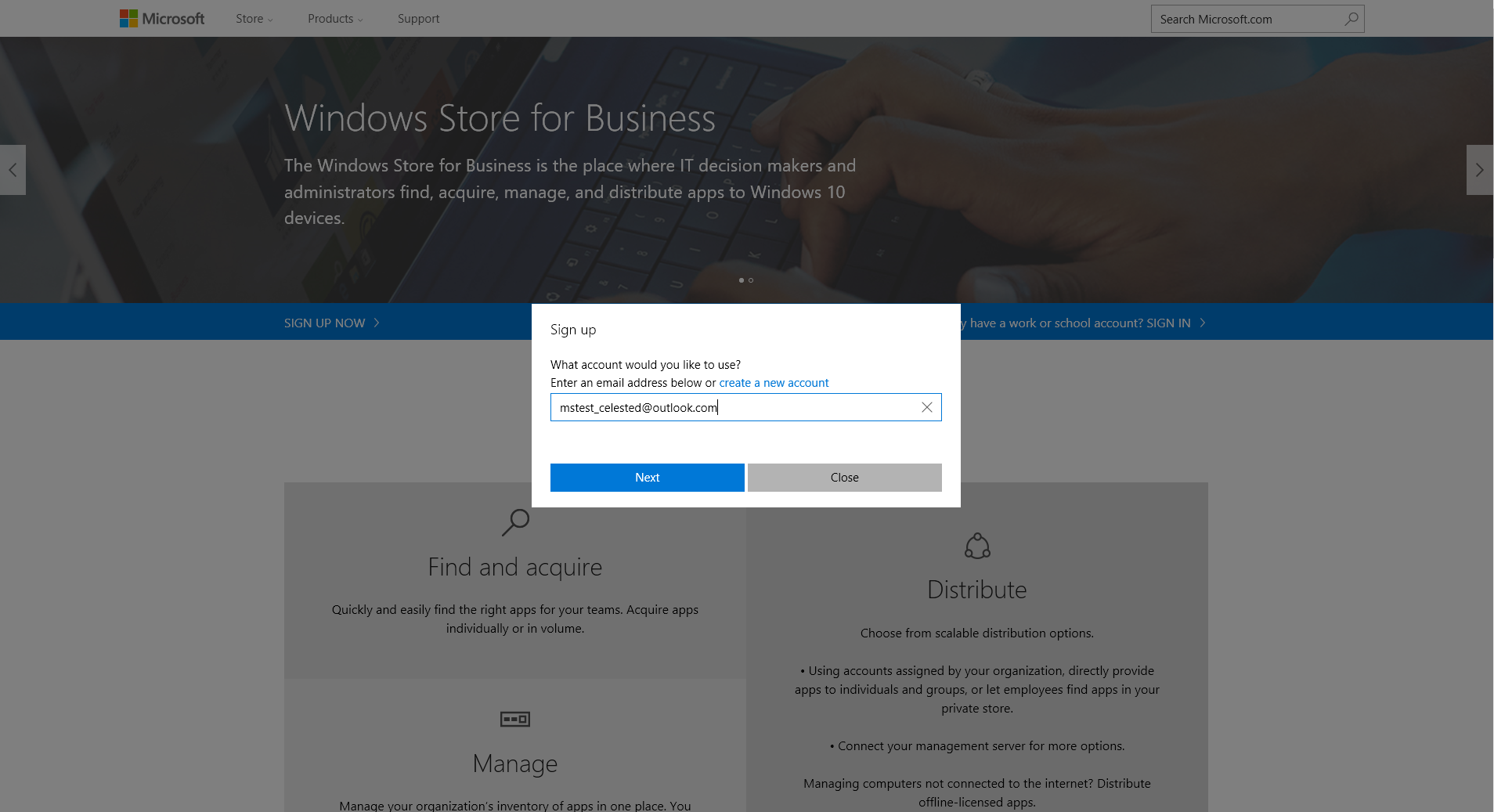Click the Microsoft logo
The height and width of the screenshot is (812, 1494).
coord(162,19)
